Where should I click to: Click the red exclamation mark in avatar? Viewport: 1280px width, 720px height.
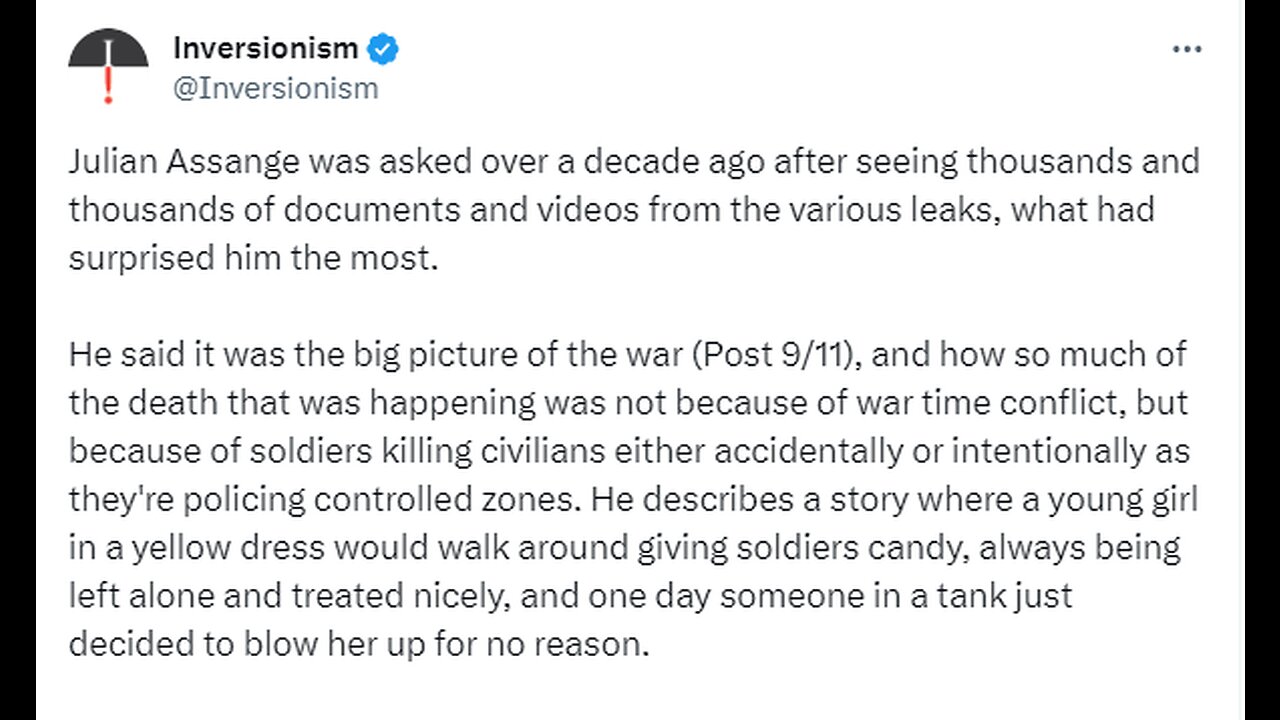coord(108,89)
